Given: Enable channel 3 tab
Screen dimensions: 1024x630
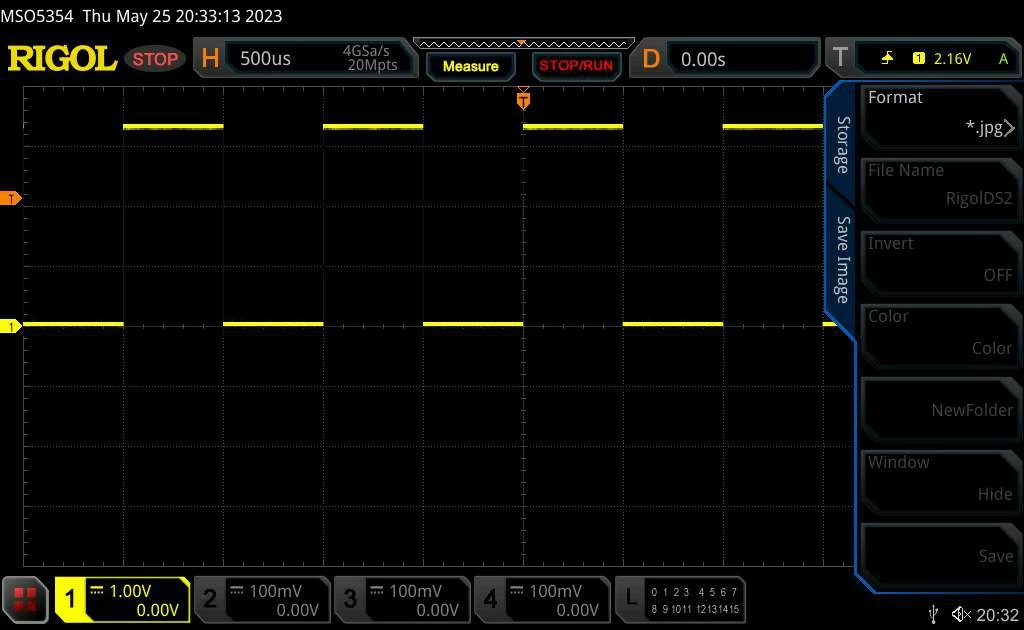Looking at the screenshot, I should click(x=402, y=600).
